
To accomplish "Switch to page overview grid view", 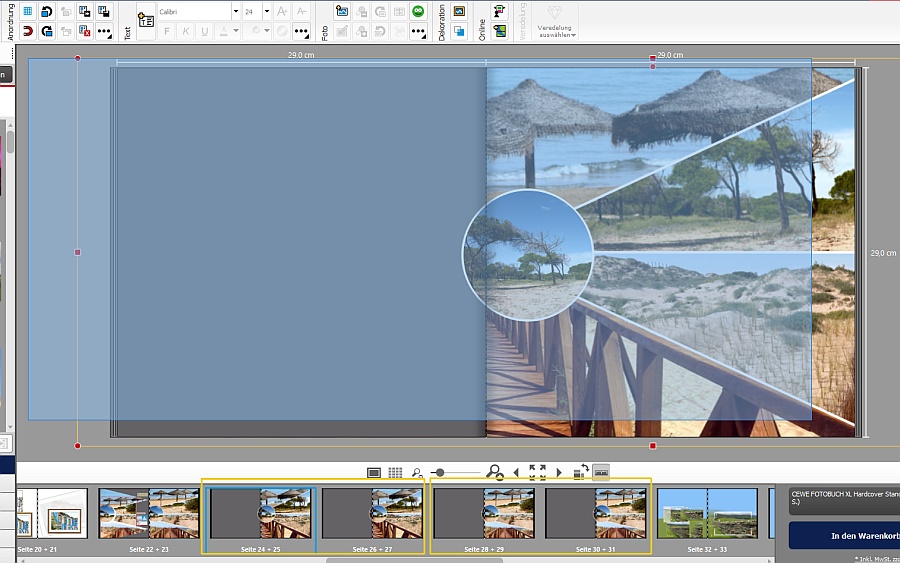I will point(395,472).
